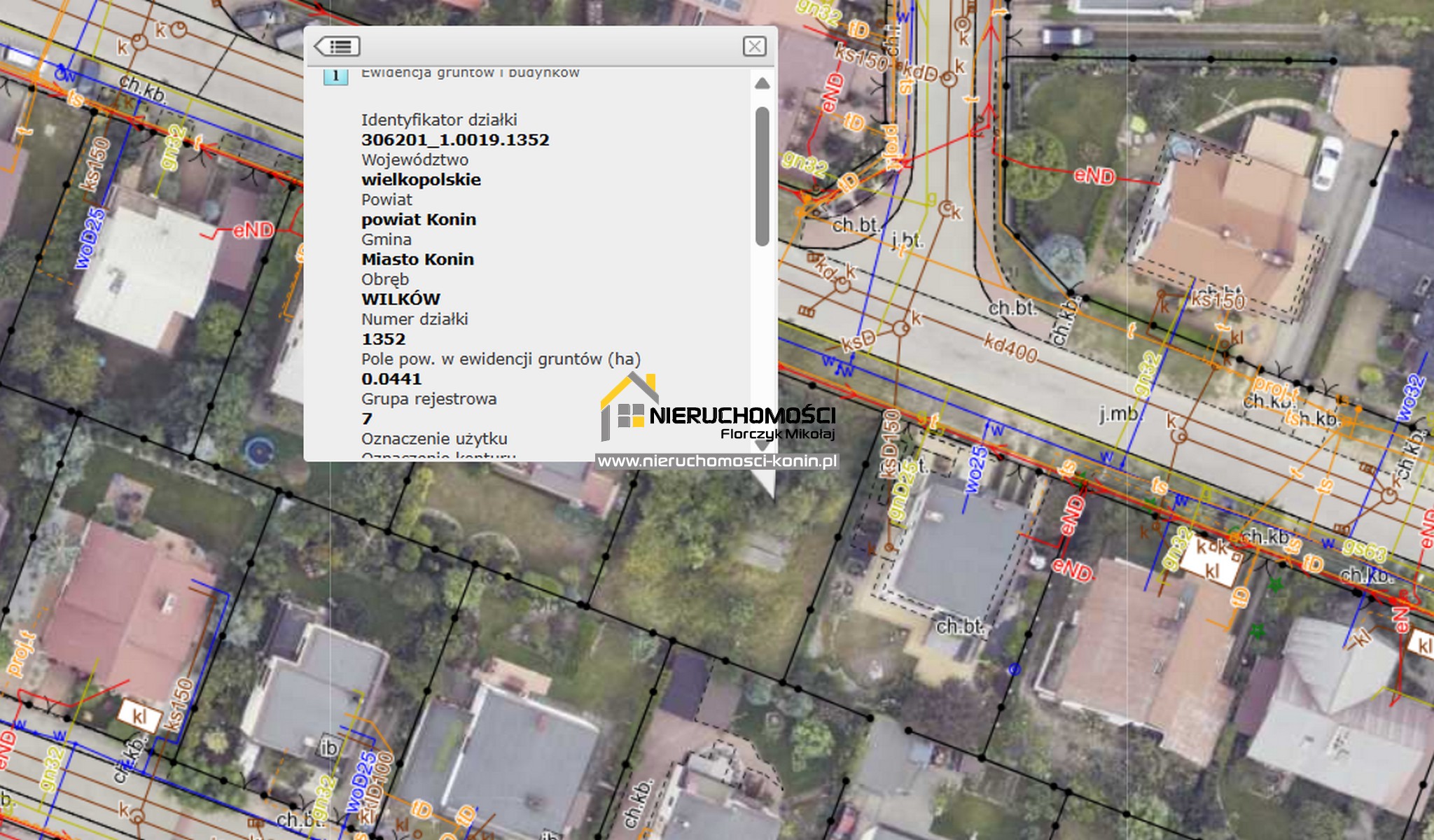Open the www.nieruchomosci-konin.pl link
Viewport: 1434px width, 840px height.
click(x=717, y=461)
